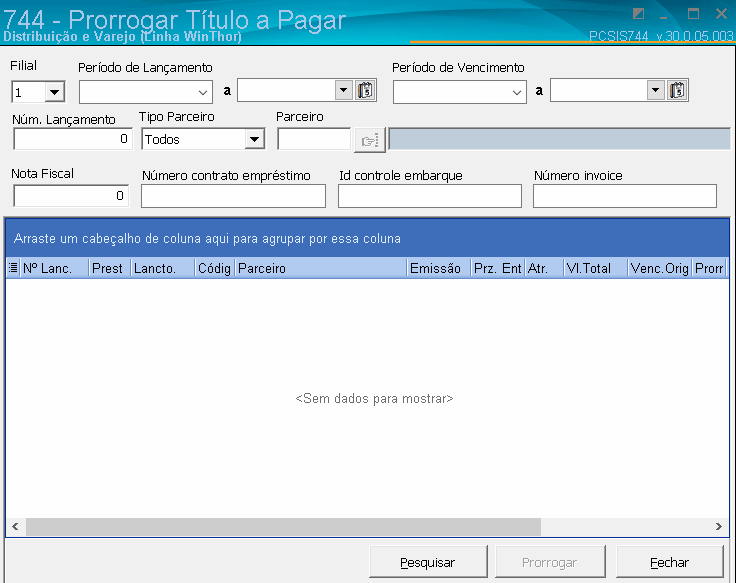Open Período de Lançamento end date dropdown arrow
The image size is (736, 583).
click(x=344, y=90)
